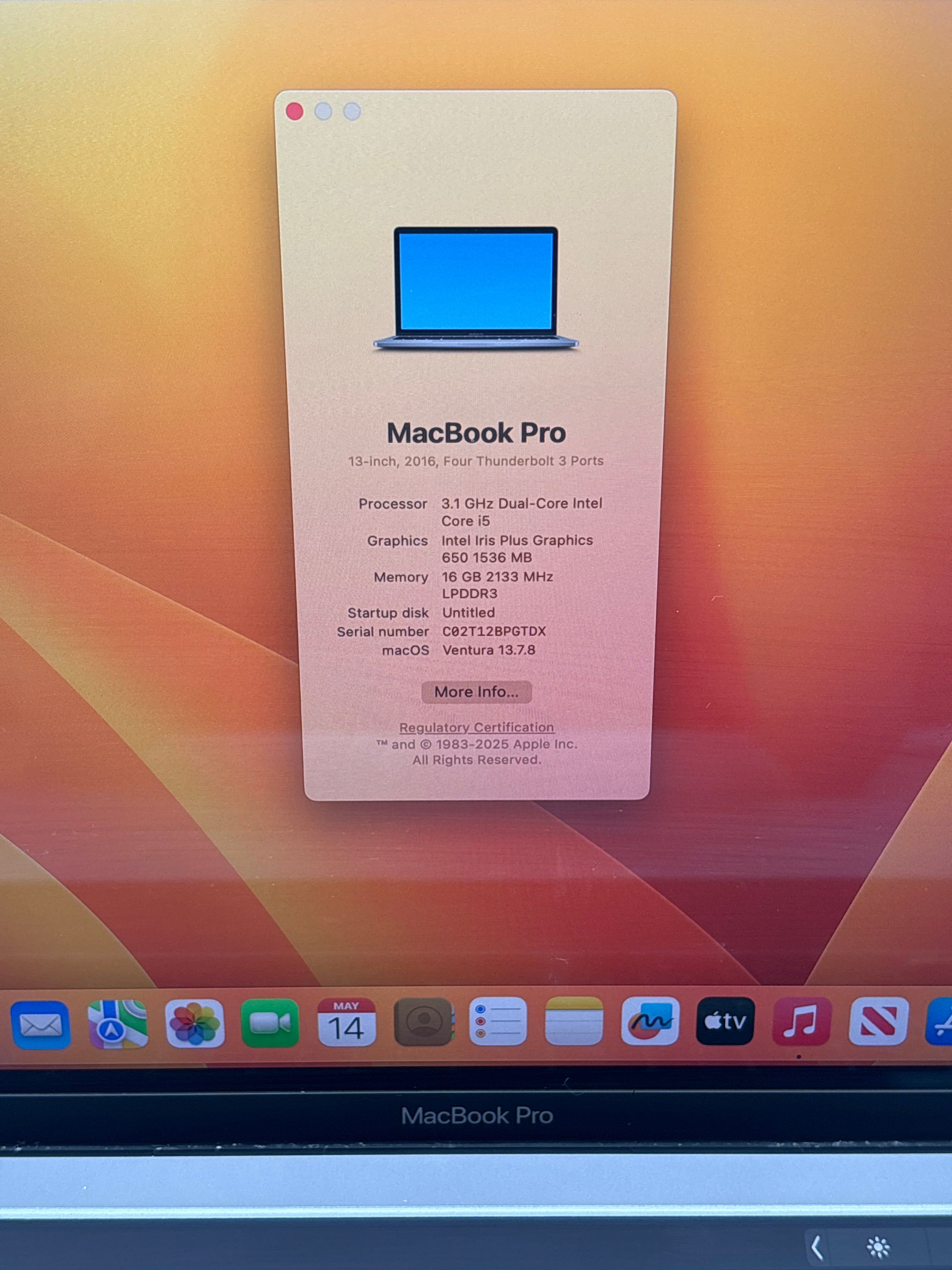Open the Contacts app in the Dock
This screenshot has height=1270, width=952.
click(423, 1021)
